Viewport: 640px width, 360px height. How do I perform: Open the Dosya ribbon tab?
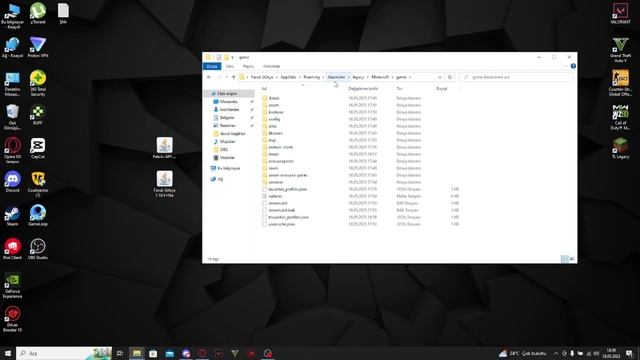pos(212,66)
